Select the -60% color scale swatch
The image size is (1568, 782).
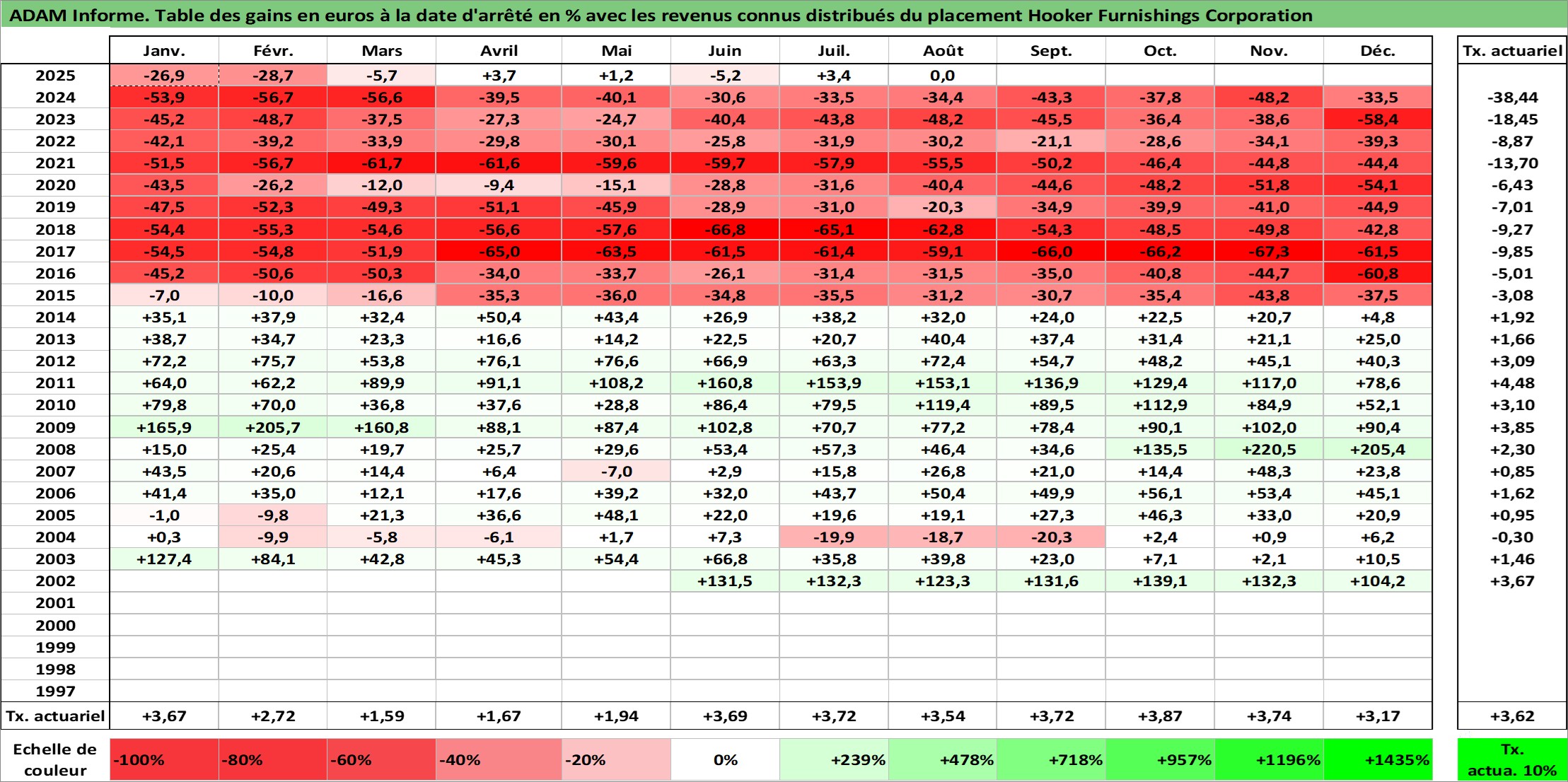click(x=381, y=760)
